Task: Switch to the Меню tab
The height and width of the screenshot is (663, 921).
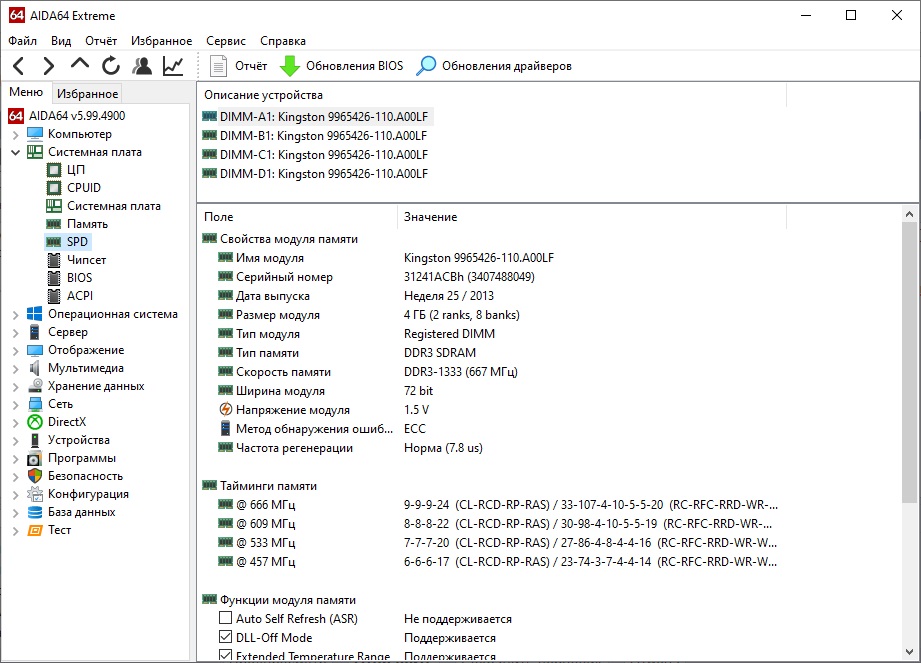Action: click(x=26, y=92)
